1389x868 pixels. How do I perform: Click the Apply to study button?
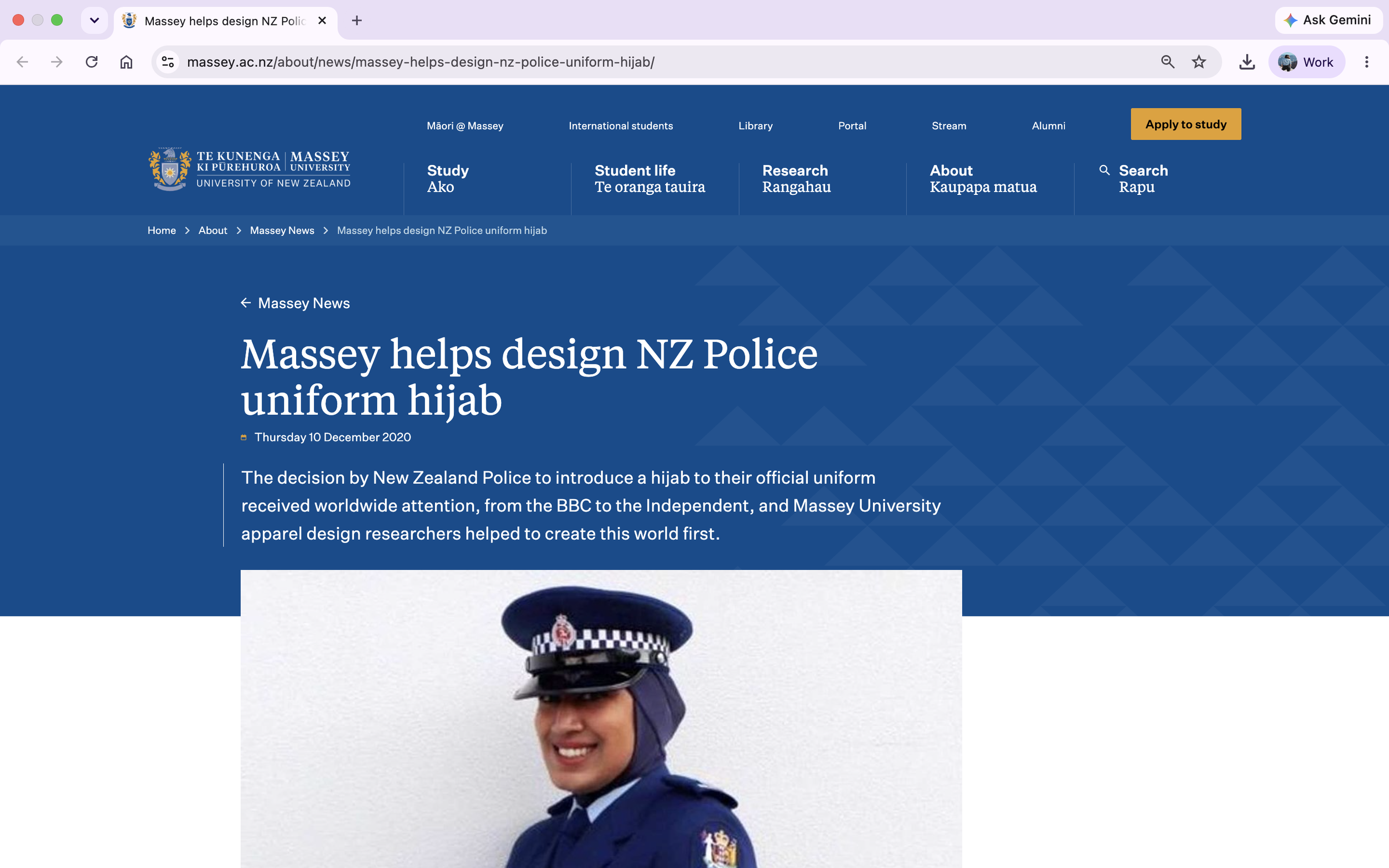(x=1186, y=124)
